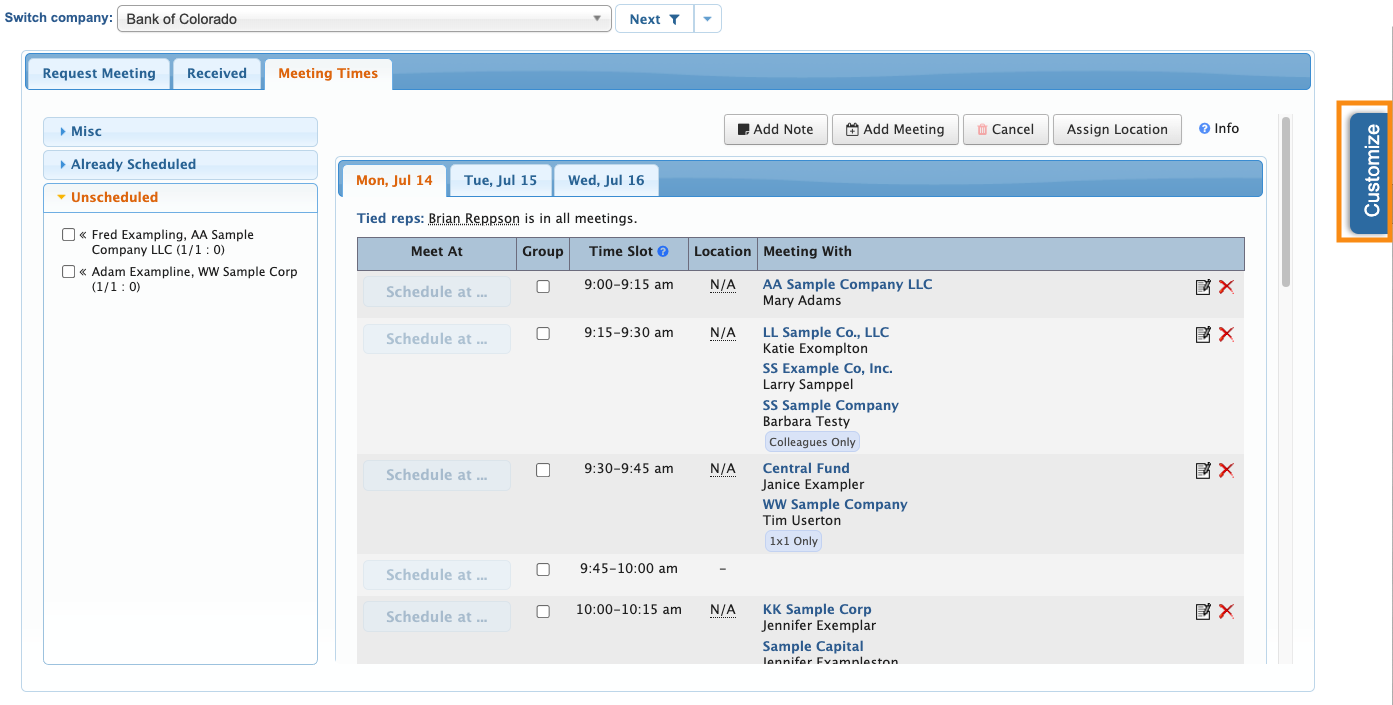Click Schedule at for 10:00-10:15 am

pos(437,617)
